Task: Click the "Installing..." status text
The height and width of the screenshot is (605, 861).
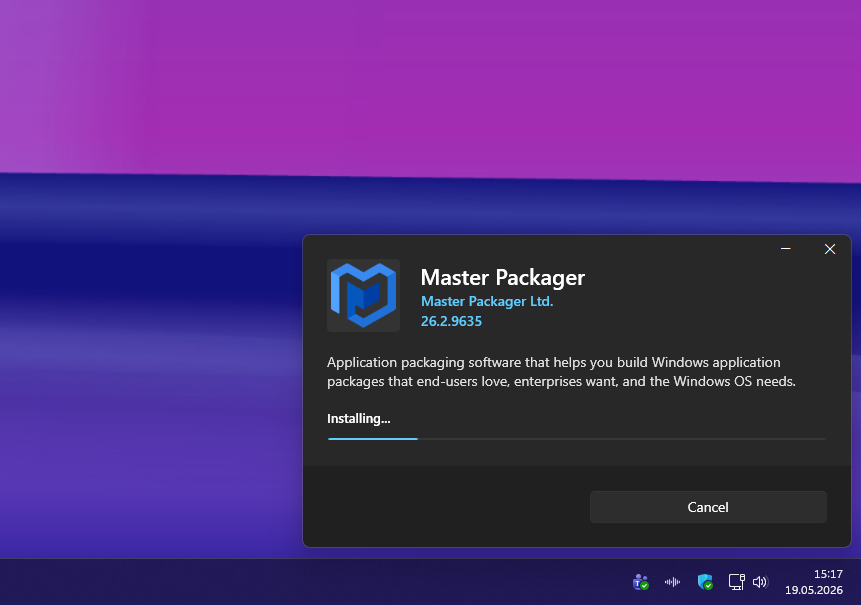Action: tap(359, 418)
